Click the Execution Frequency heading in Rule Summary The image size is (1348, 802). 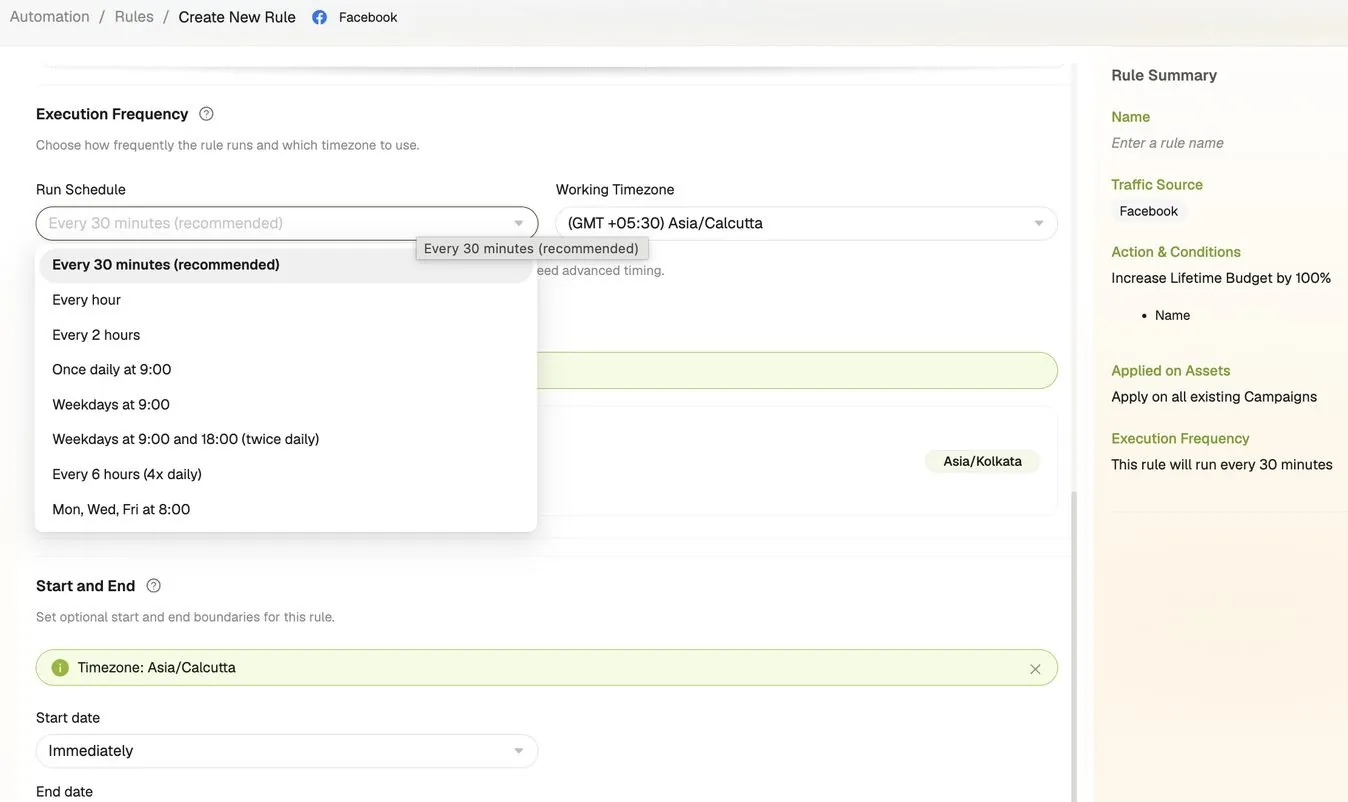tap(1180, 439)
